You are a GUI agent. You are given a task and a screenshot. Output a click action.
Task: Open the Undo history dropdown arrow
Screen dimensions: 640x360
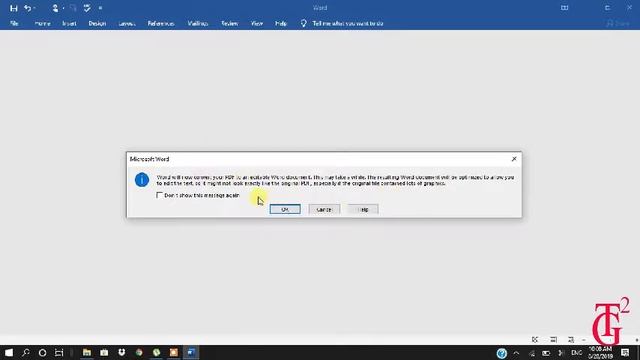(x=35, y=8)
